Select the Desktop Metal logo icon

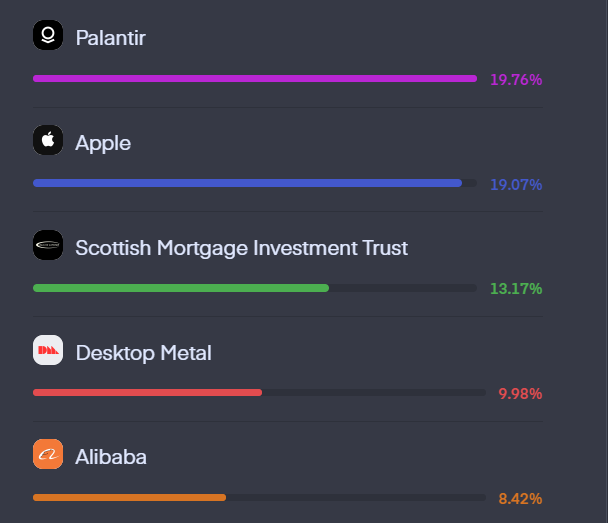[48, 350]
